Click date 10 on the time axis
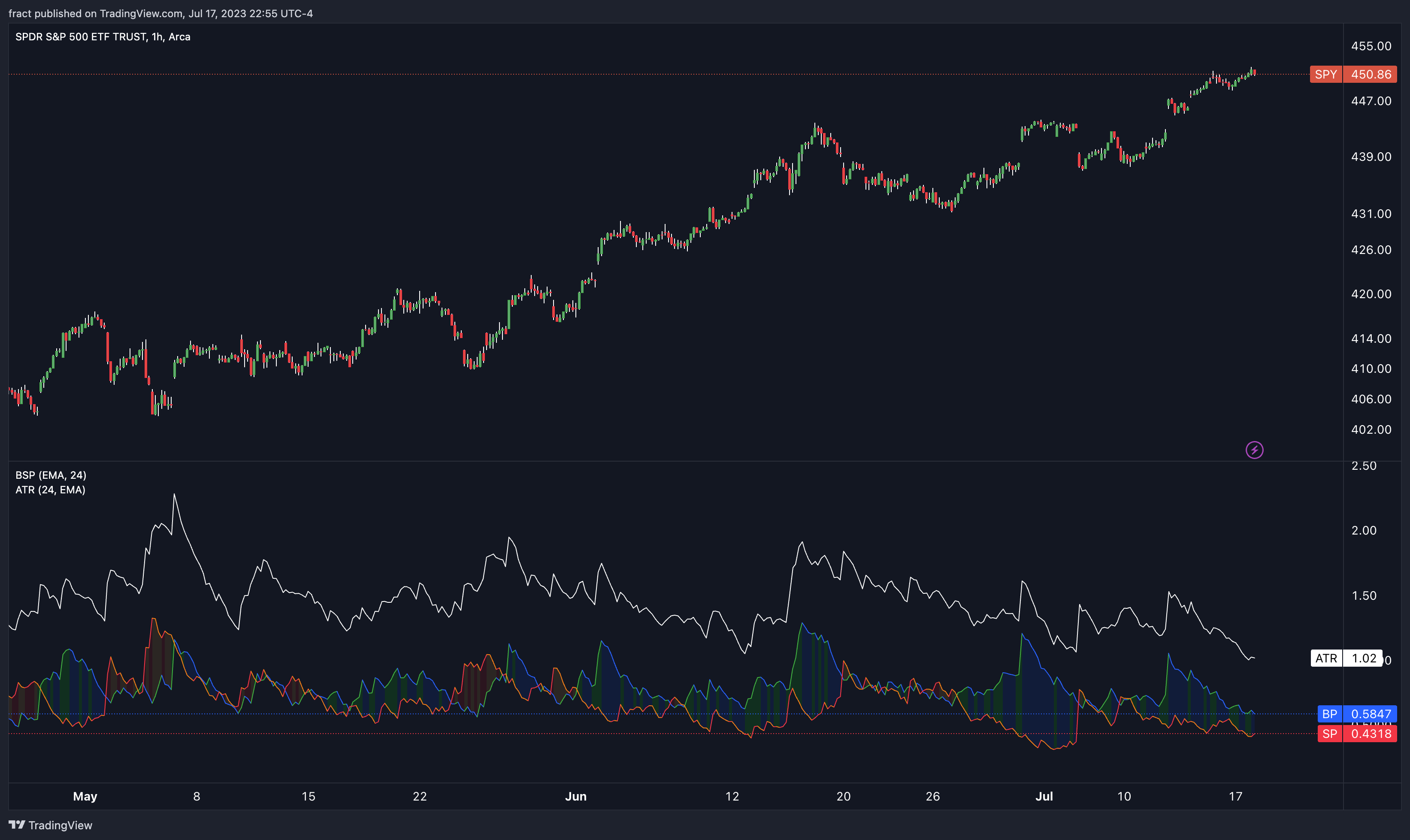 pos(1124,796)
